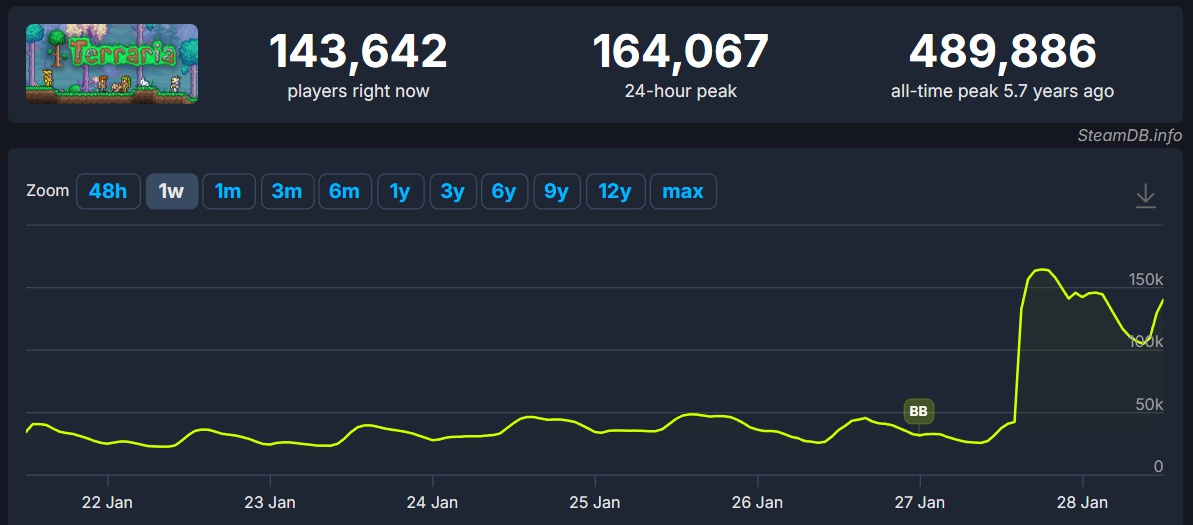
Task: Select the 48h zoom range
Action: click(108, 191)
